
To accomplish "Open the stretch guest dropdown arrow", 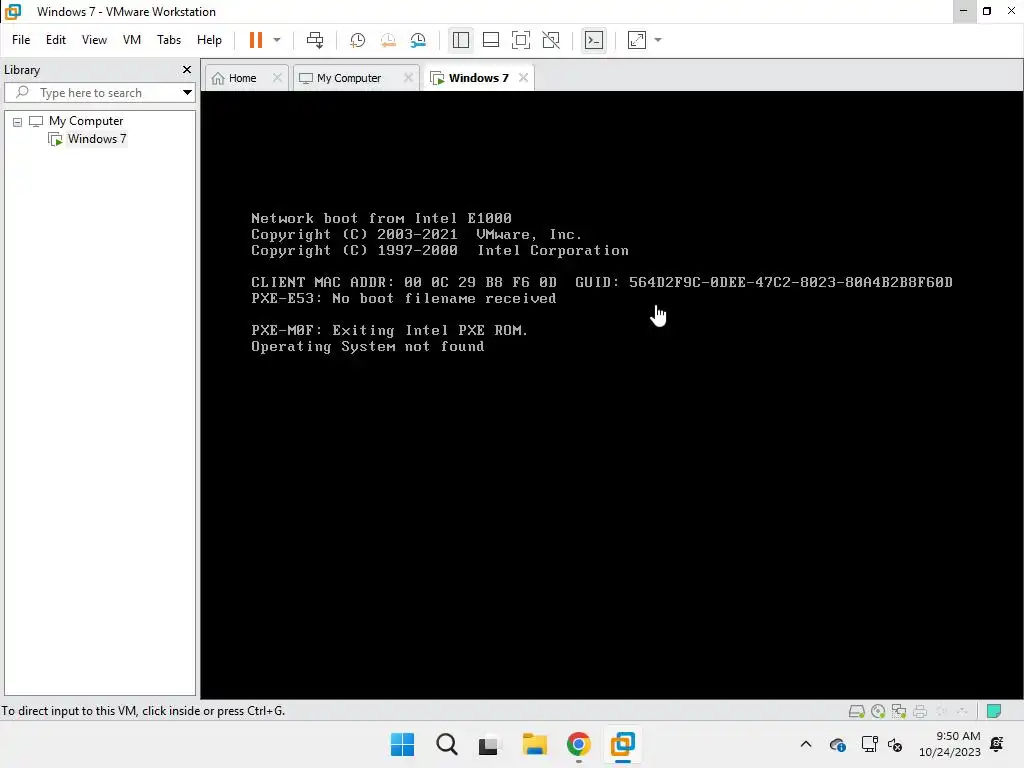I will click(658, 40).
